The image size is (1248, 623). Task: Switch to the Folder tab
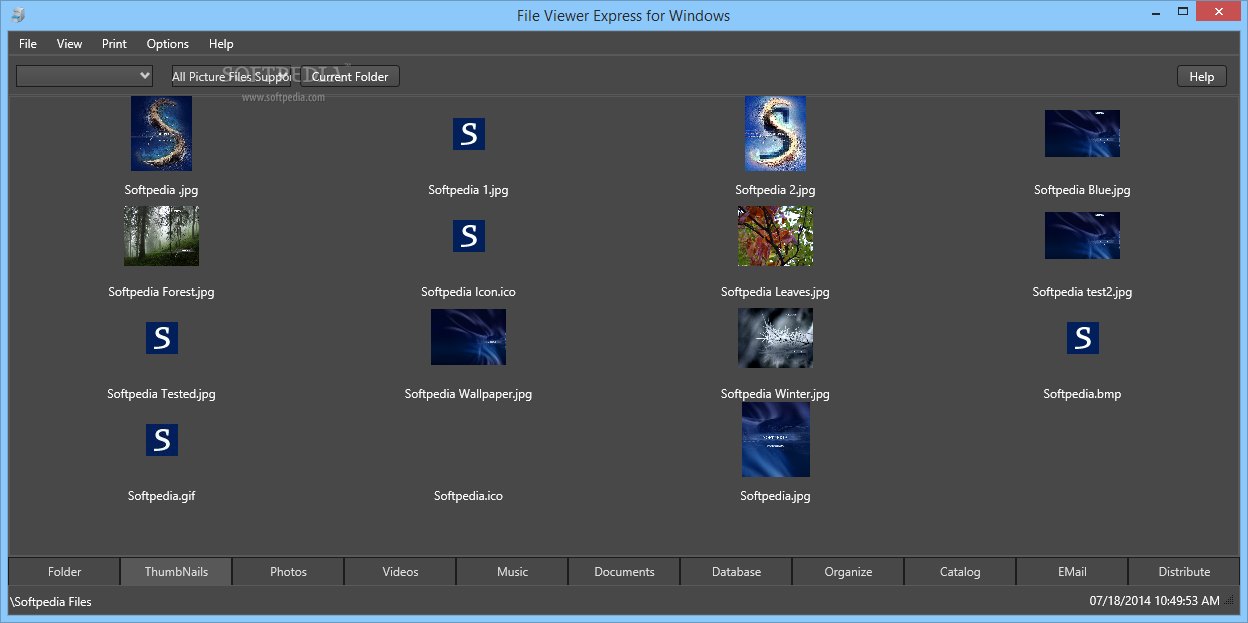pos(65,572)
